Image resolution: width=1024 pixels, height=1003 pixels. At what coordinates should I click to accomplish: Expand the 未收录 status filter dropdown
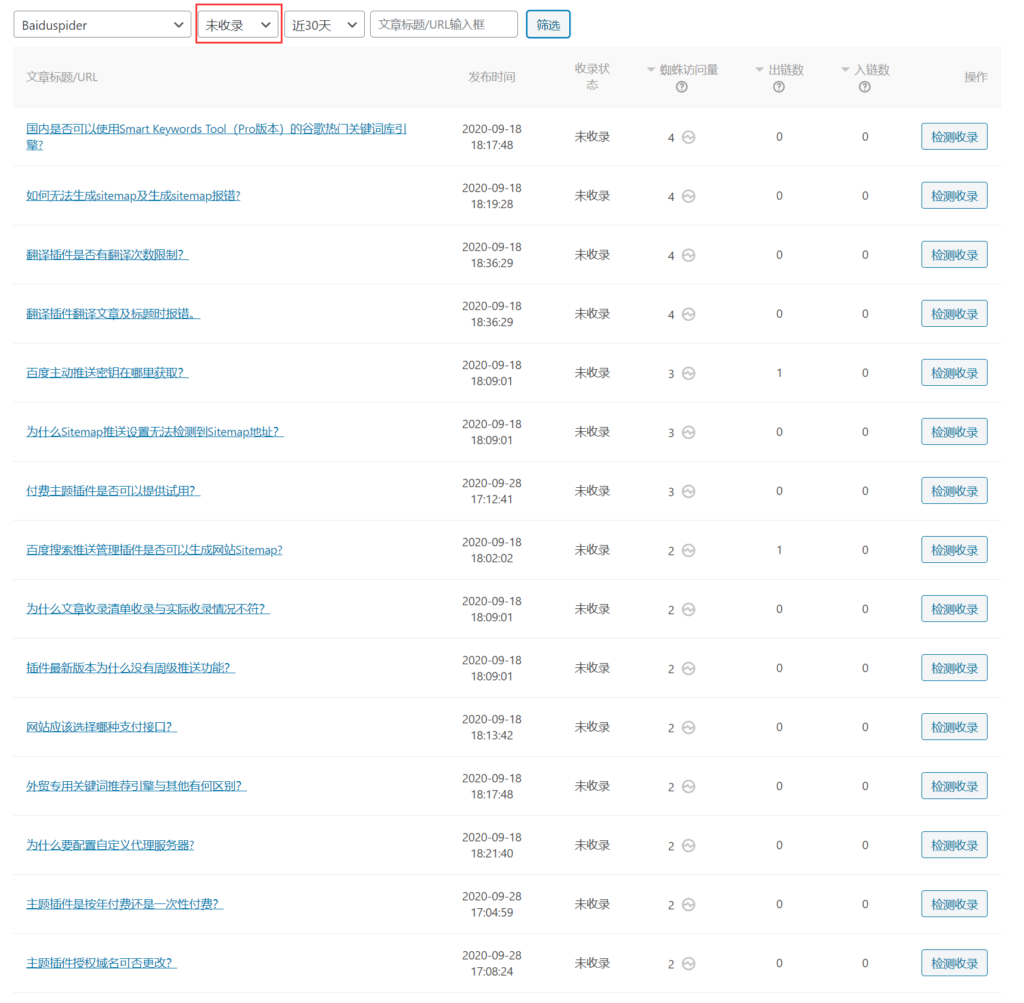(x=239, y=25)
